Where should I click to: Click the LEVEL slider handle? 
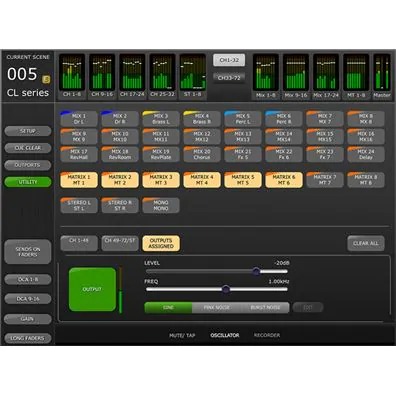pos(256,271)
